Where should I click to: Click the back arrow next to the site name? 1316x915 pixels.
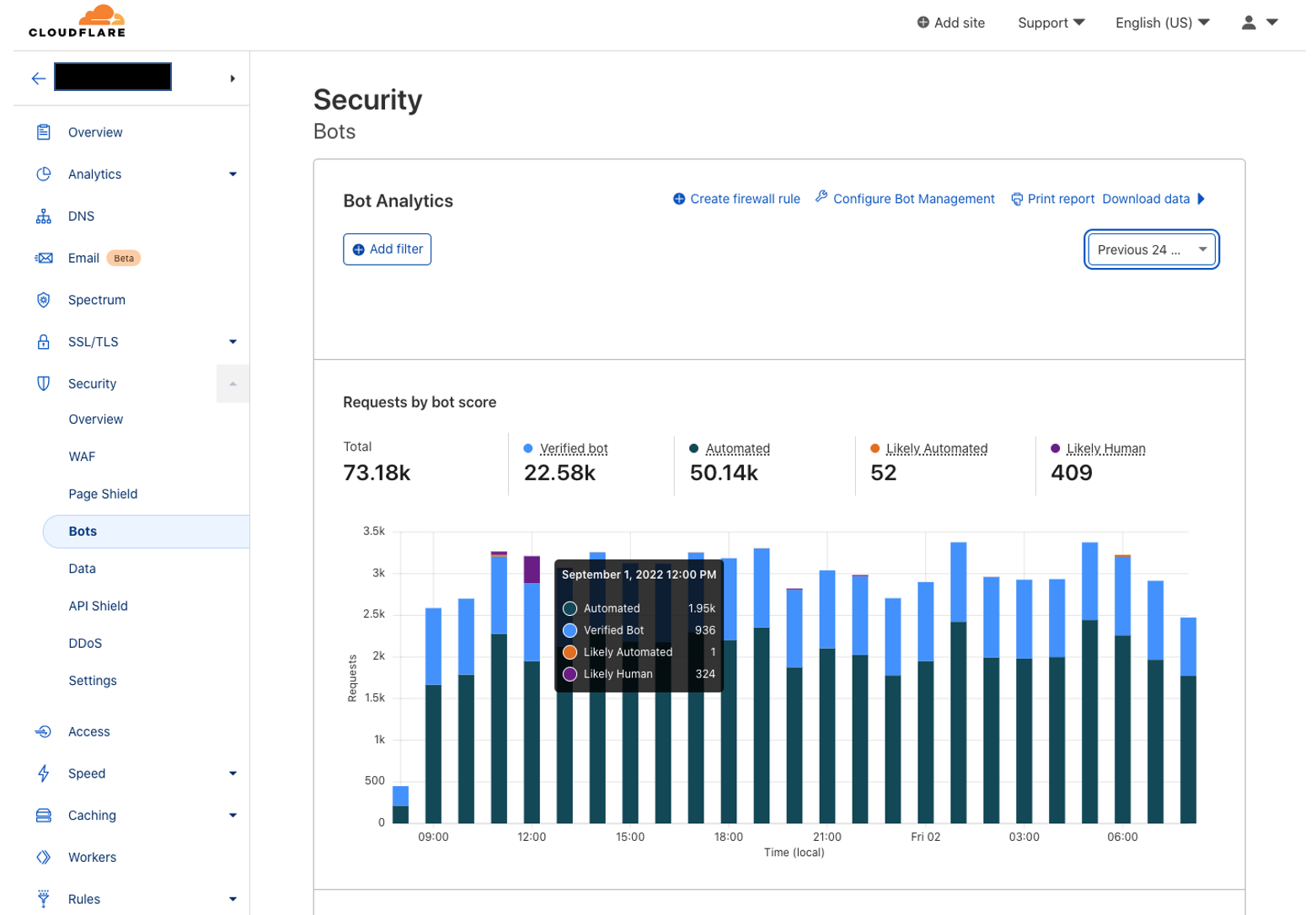point(38,78)
